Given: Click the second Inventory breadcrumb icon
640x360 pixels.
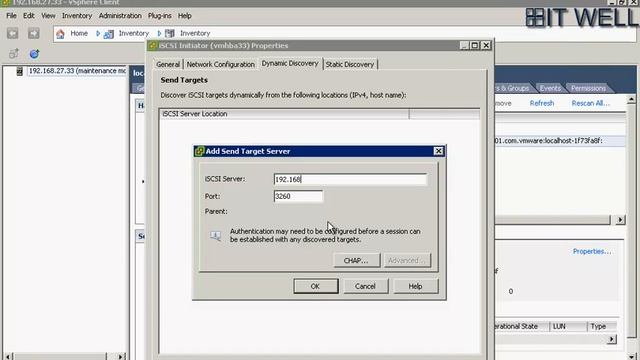Looking at the screenshot, I should click(x=170, y=33).
